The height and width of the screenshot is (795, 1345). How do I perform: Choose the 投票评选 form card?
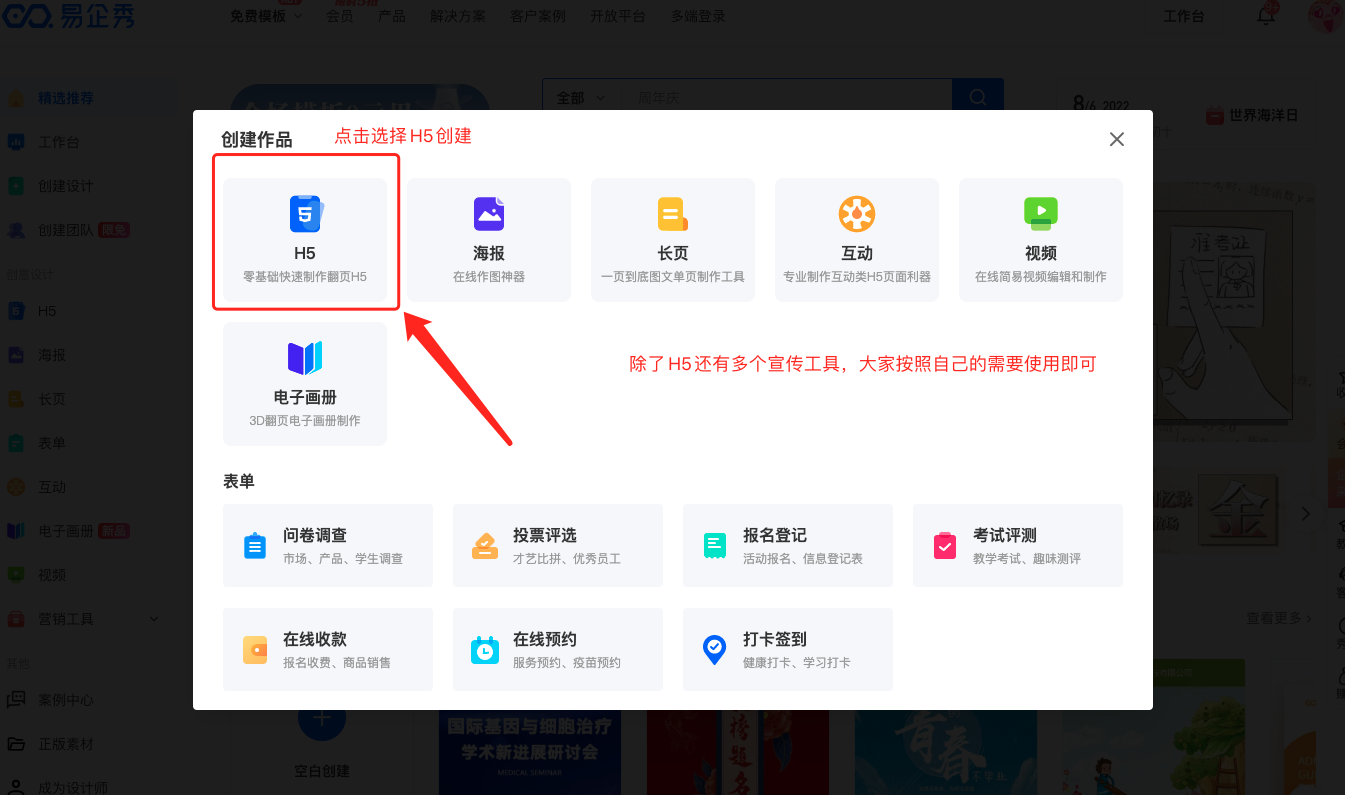558,545
